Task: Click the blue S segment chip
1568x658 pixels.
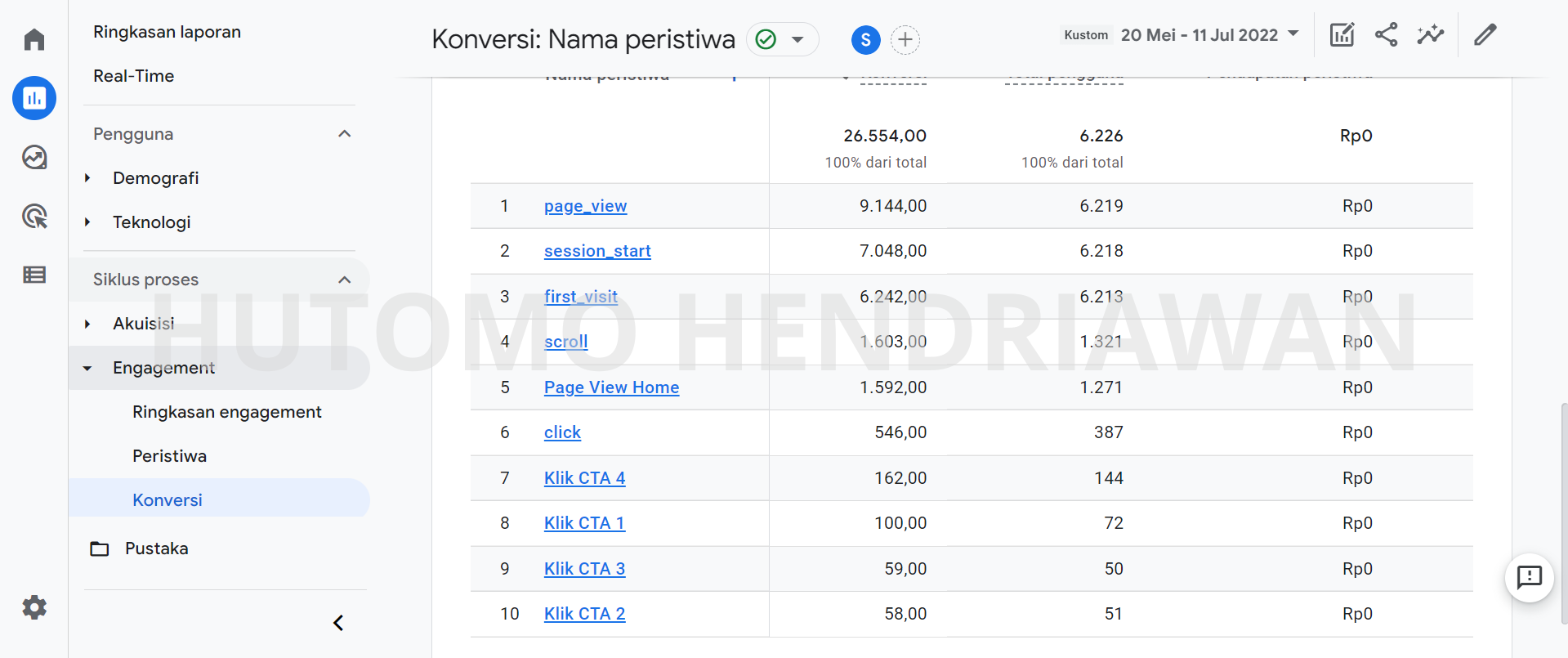Action: tap(865, 39)
